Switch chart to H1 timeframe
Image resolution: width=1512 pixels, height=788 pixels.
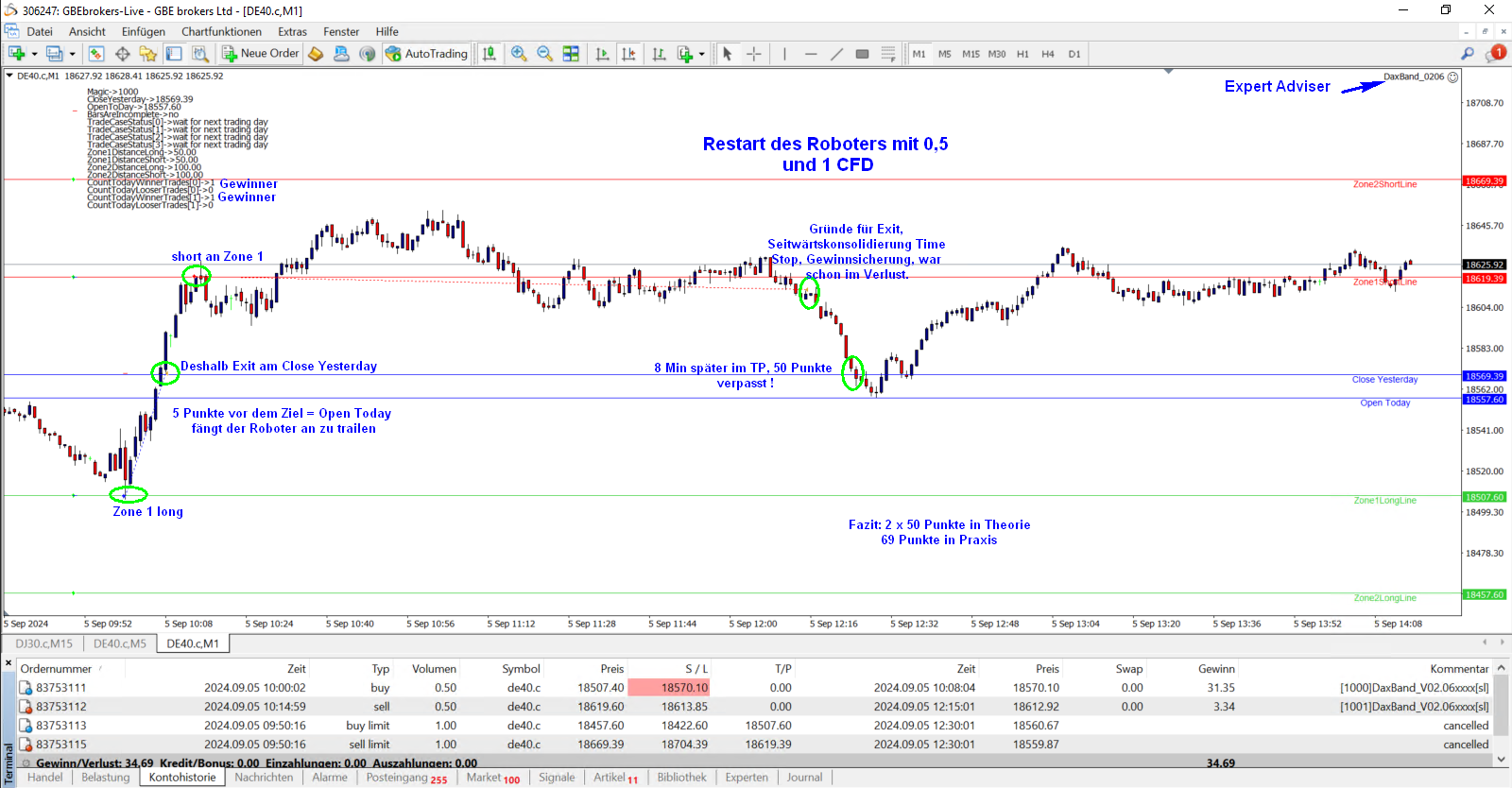click(x=1022, y=54)
